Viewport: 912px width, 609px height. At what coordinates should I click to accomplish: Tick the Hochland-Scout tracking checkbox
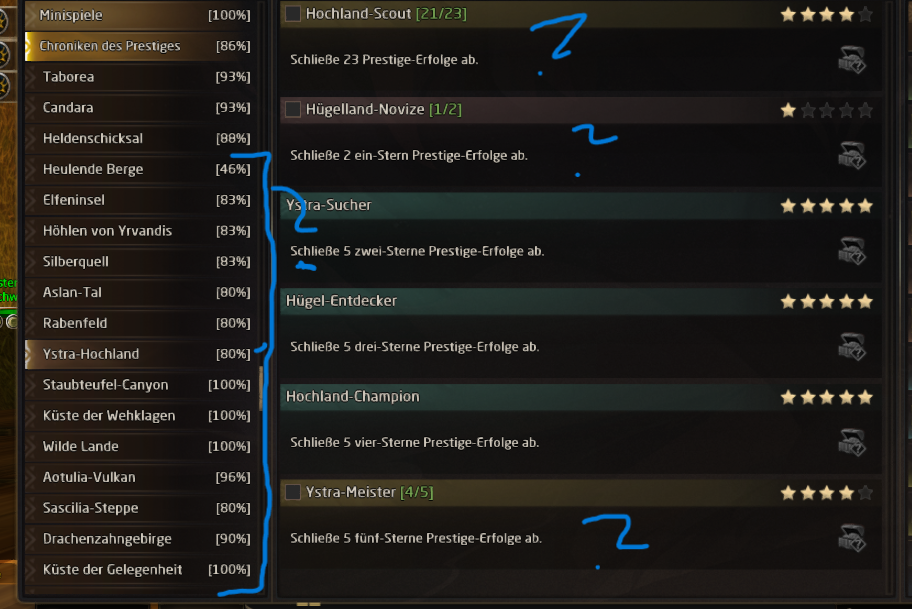(293, 14)
